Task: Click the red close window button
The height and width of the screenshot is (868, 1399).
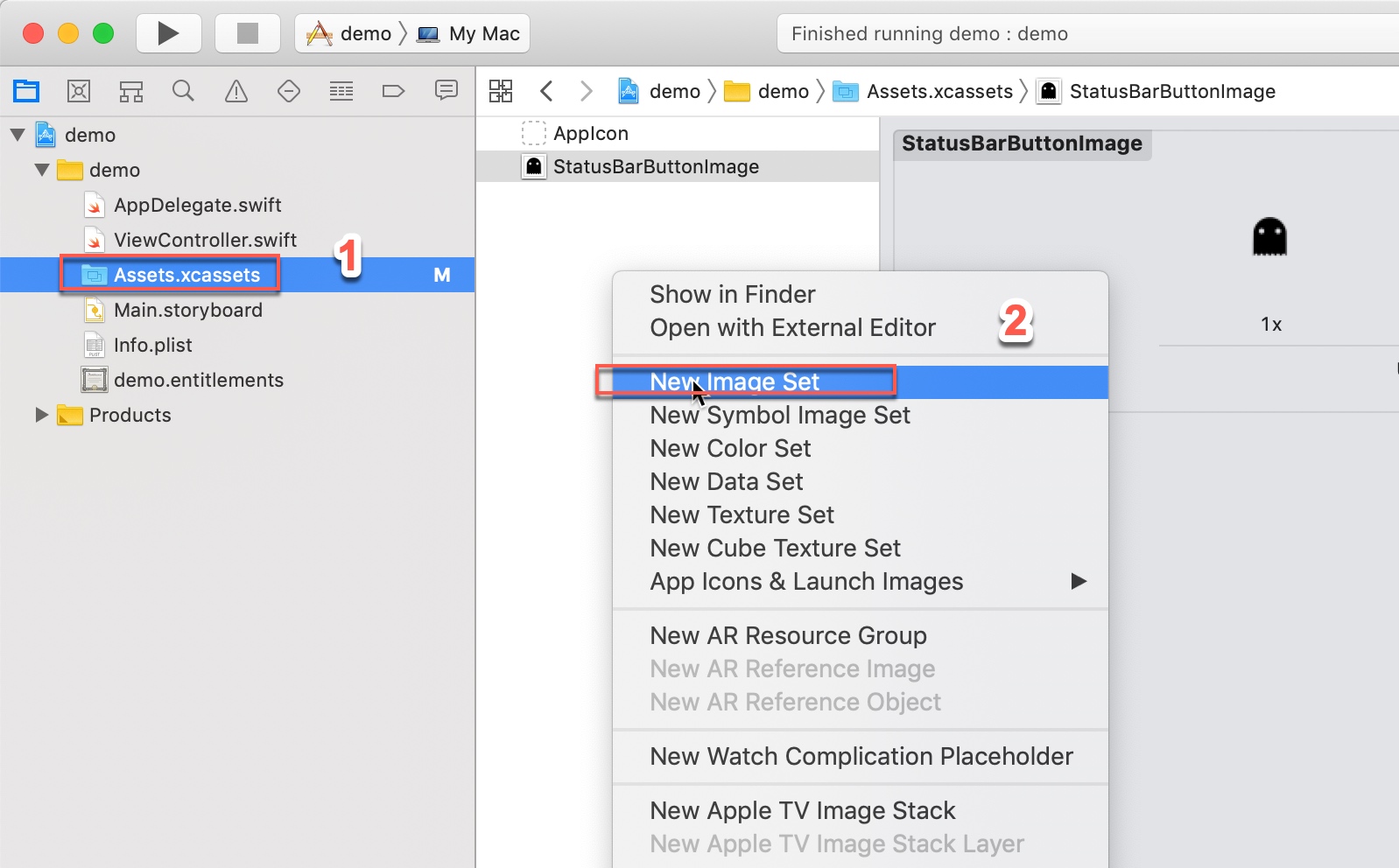Action: click(33, 33)
